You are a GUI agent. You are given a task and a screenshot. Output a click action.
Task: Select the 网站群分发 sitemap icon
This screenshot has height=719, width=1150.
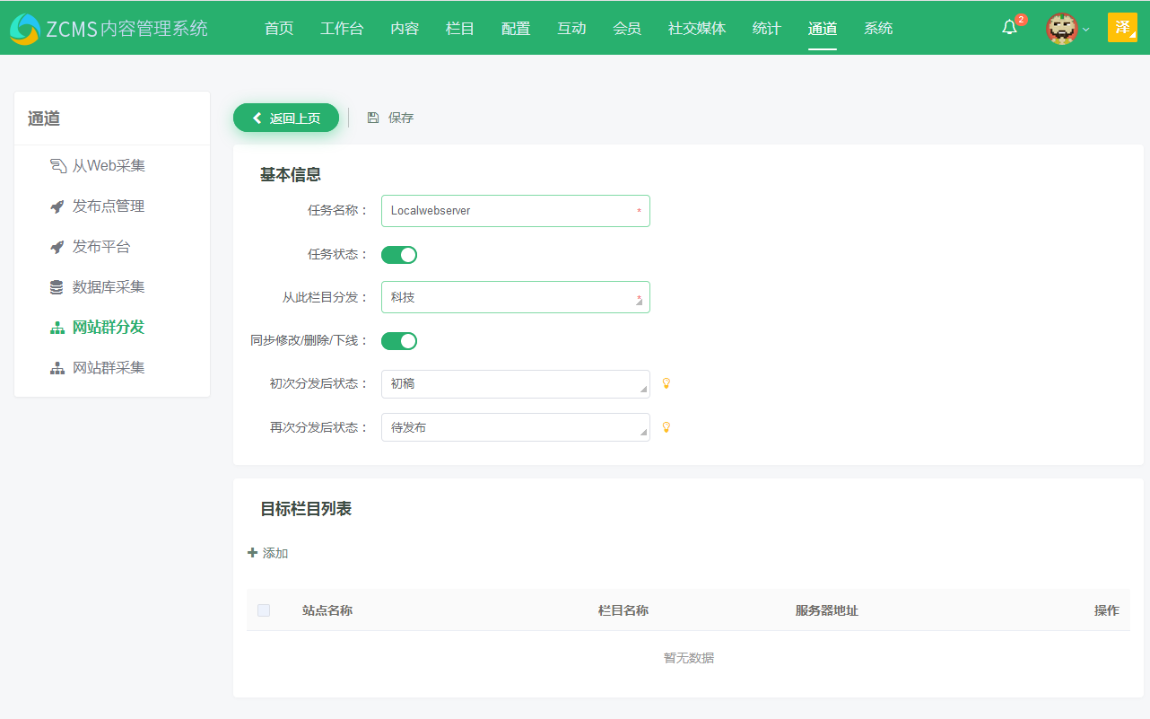pyautogui.click(x=57, y=326)
